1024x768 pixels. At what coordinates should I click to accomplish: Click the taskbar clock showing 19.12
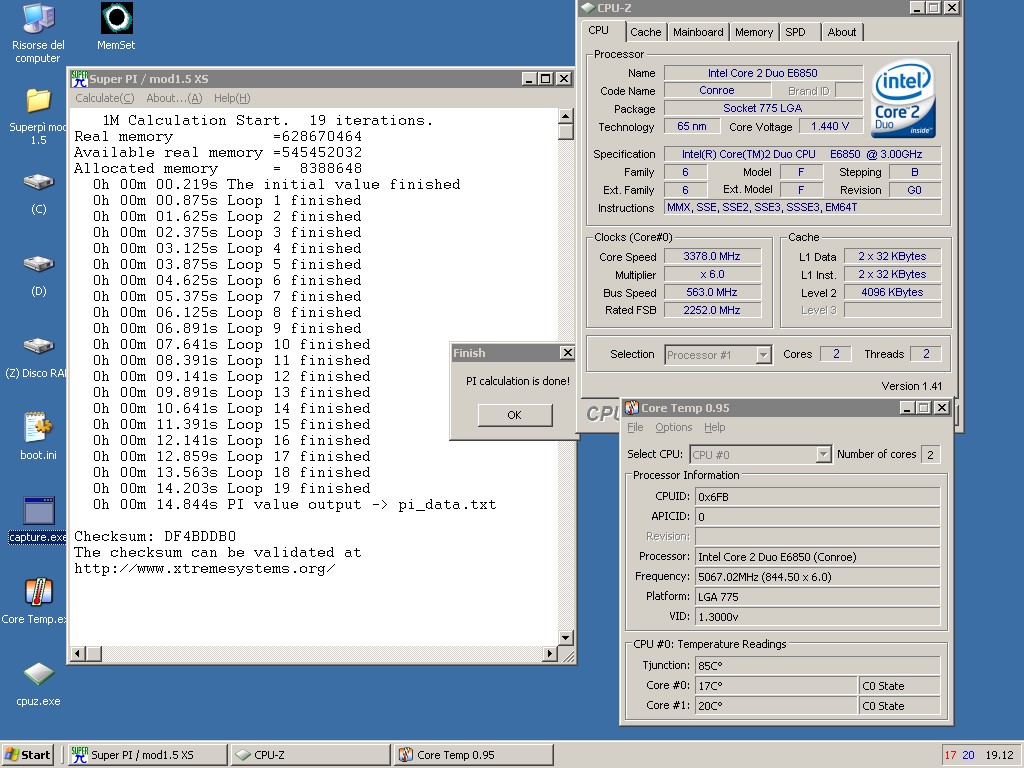(x=999, y=755)
